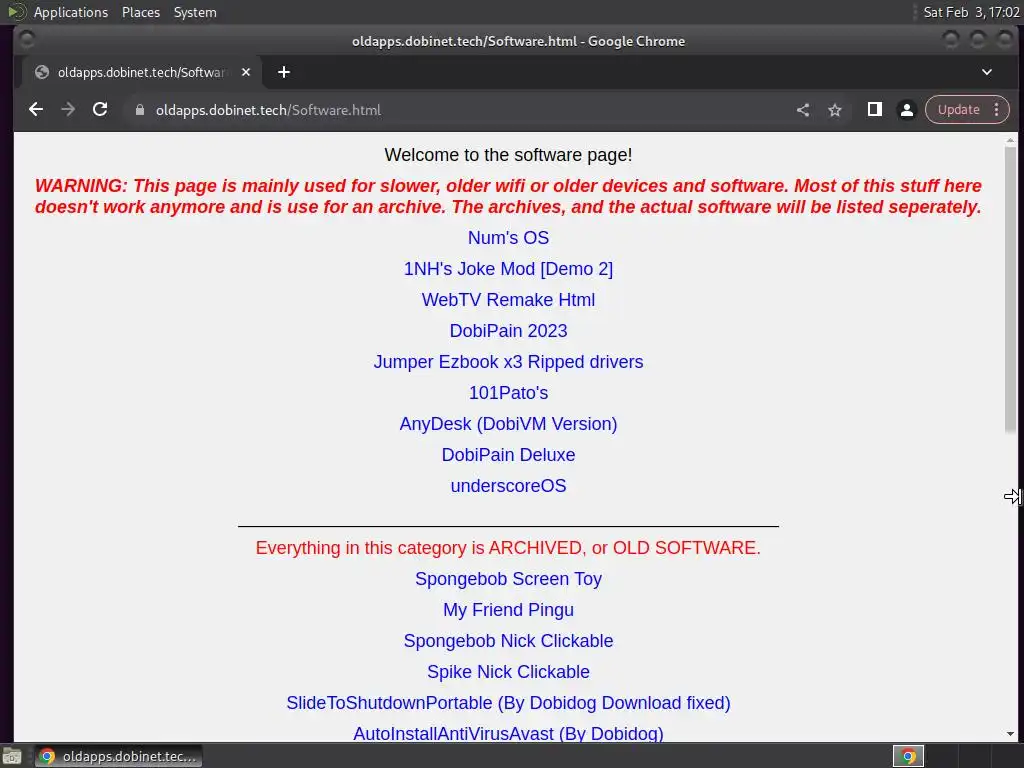Share this page via the share icon
The width and height of the screenshot is (1024, 768).
pos(803,110)
